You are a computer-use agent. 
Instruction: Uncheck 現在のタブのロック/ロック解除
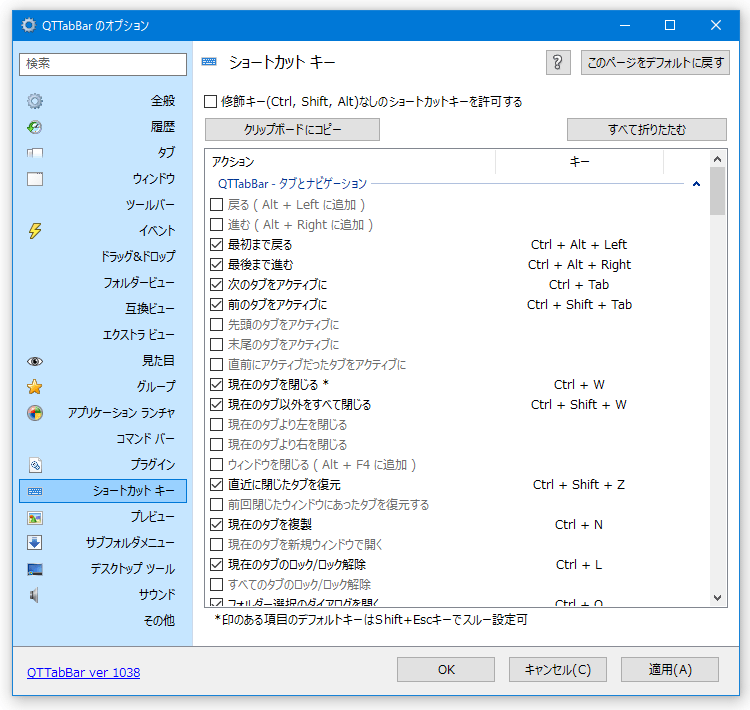tap(217, 565)
